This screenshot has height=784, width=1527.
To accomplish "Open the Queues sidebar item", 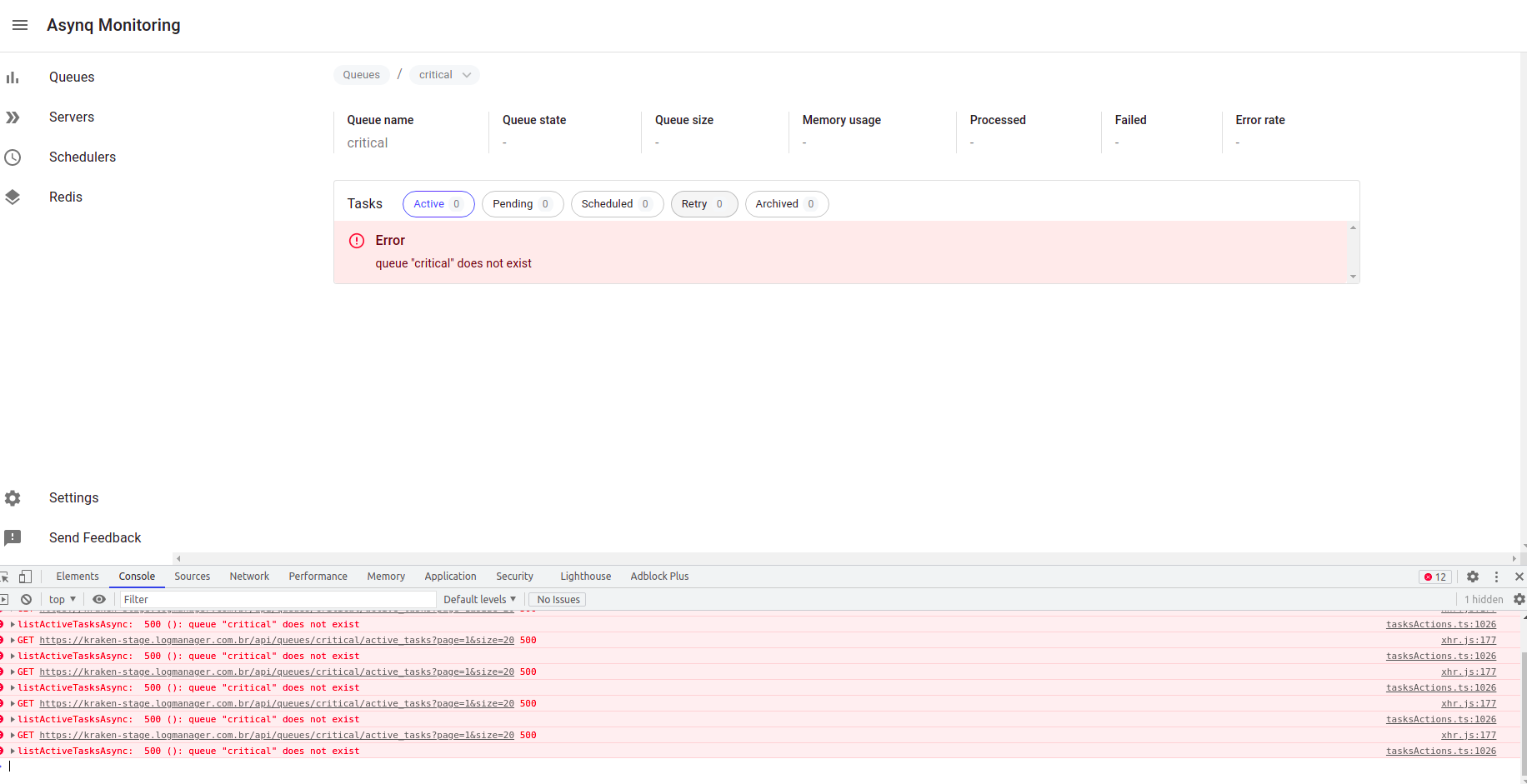I will coord(72,77).
